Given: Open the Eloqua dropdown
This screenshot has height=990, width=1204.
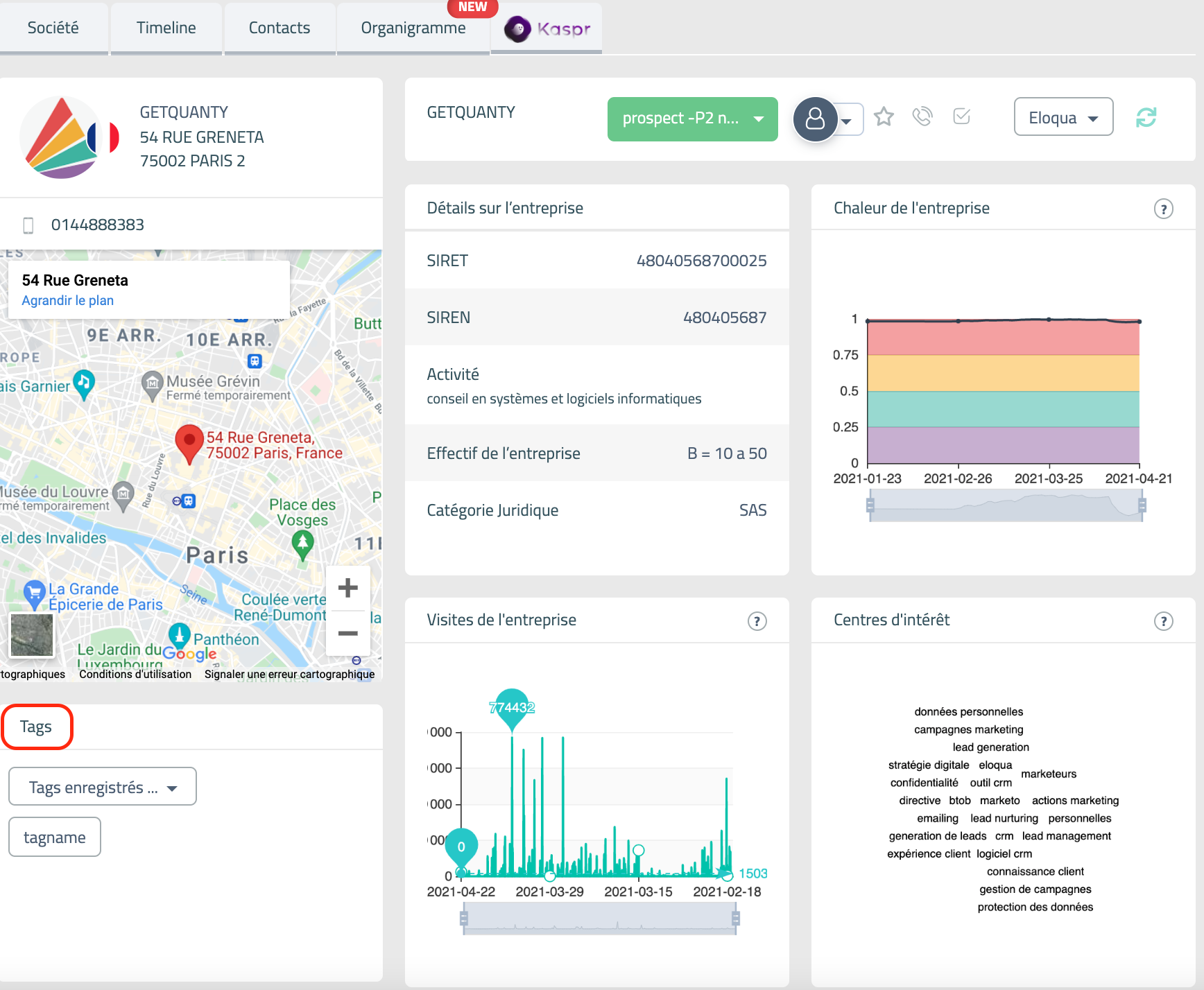Looking at the screenshot, I should pos(1063,117).
